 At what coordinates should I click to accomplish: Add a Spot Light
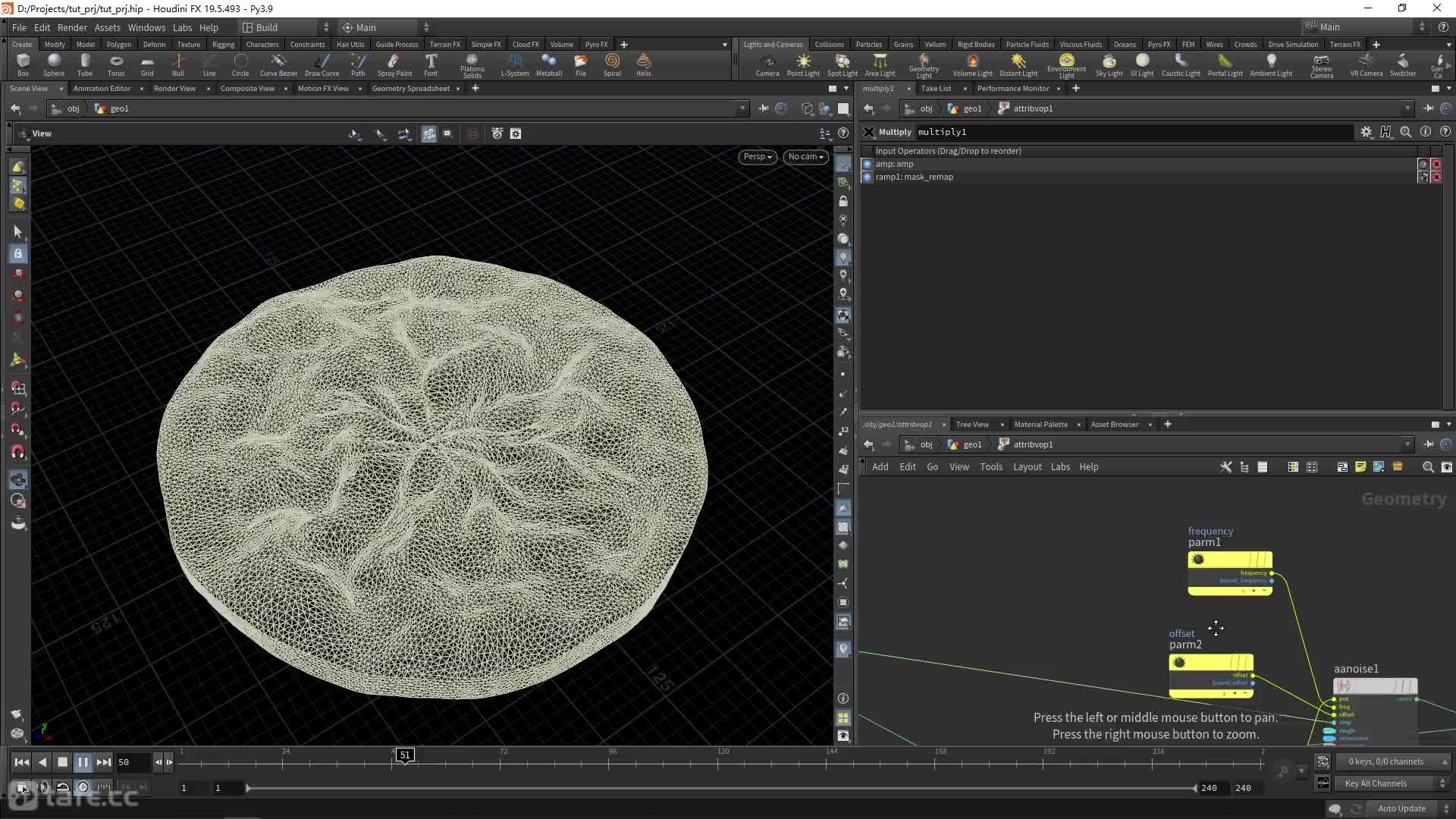click(842, 64)
